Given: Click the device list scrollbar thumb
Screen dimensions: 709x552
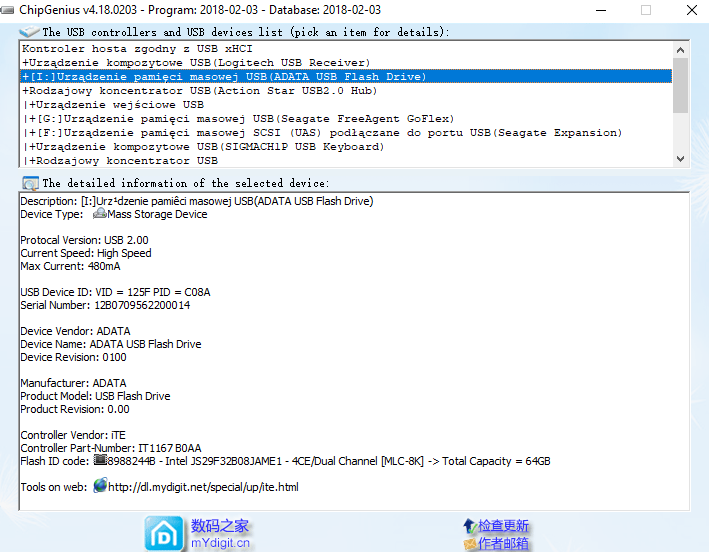Looking at the screenshot, I should click(680, 85).
